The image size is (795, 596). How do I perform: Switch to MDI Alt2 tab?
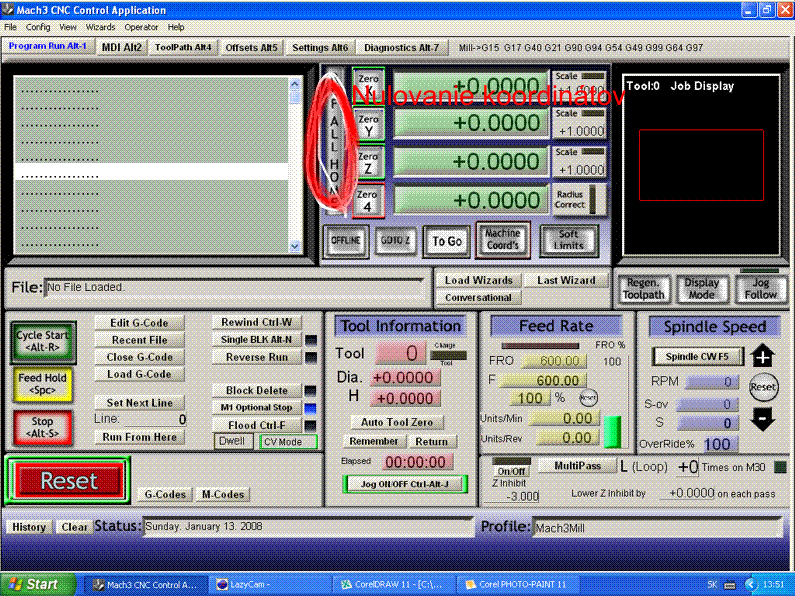tap(122, 48)
